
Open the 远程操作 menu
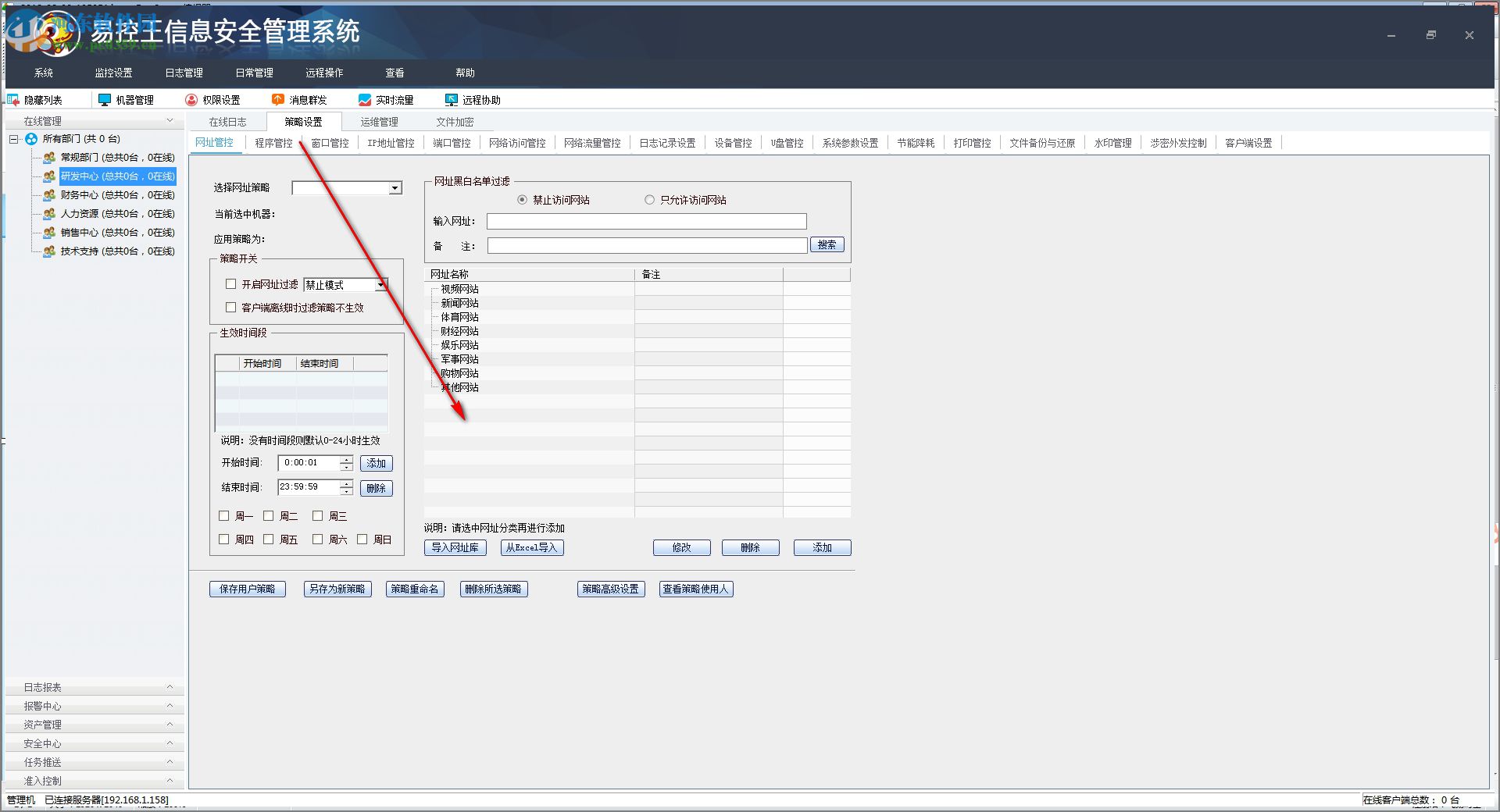pos(324,73)
